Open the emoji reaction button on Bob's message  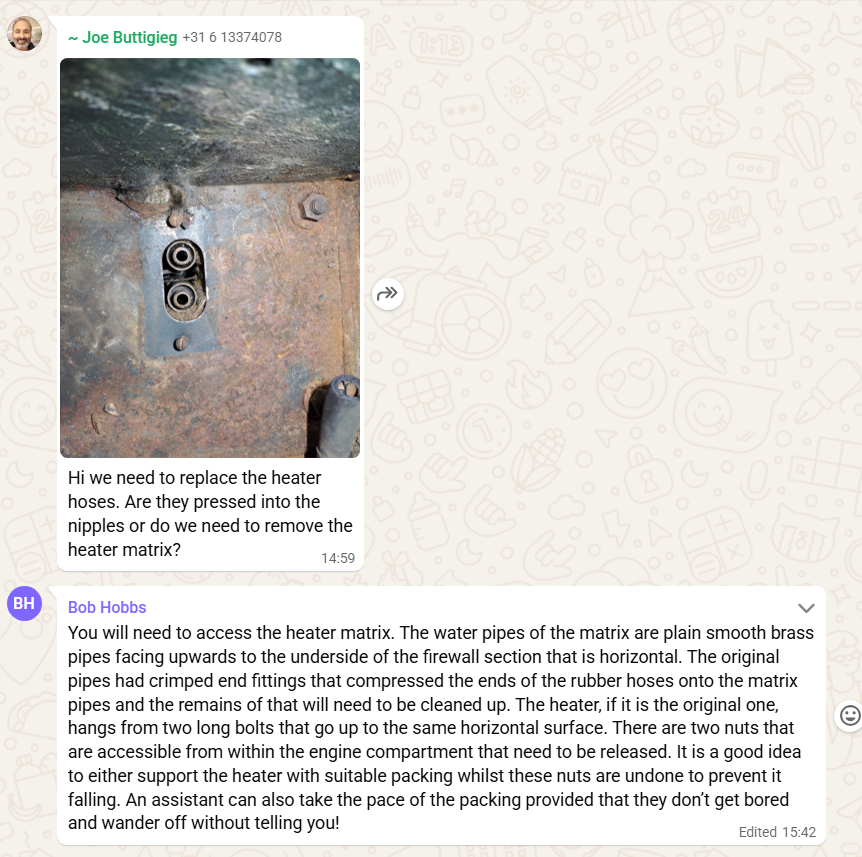(x=850, y=716)
